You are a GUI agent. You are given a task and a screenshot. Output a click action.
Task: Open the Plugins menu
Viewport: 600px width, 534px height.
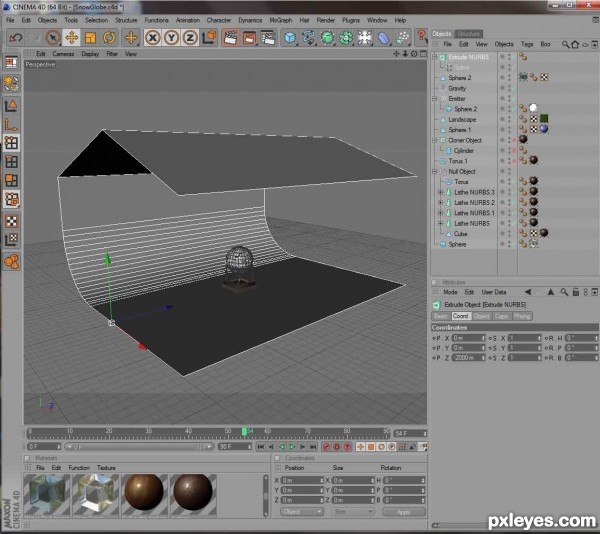351,20
